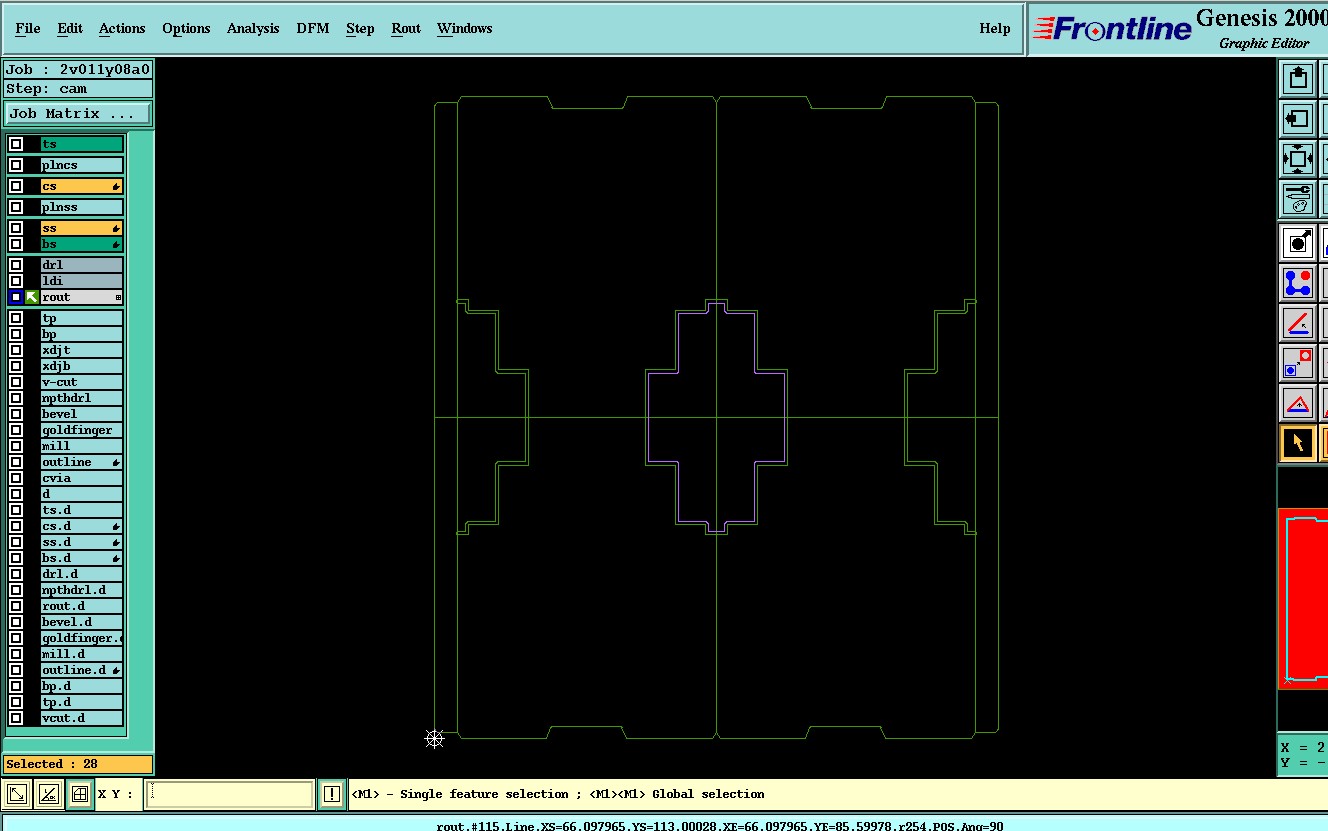Toggle display checkbox for outline layer
The width and height of the screenshot is (1328, 831).
[x=16, y=462]
